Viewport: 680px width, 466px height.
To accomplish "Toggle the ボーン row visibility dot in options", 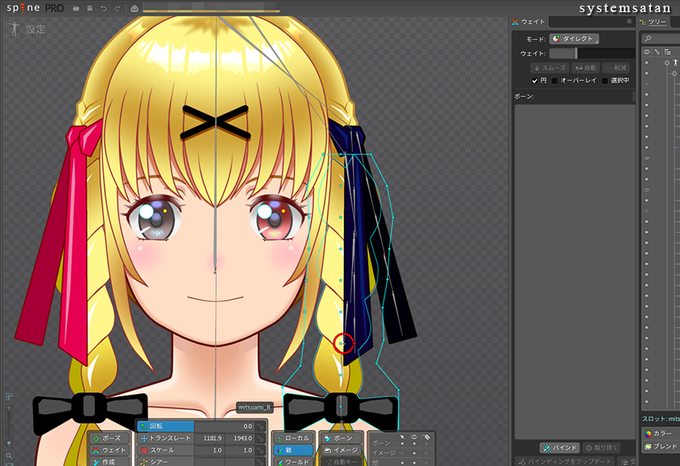I will pyautogui.click(x=414, y=443).
